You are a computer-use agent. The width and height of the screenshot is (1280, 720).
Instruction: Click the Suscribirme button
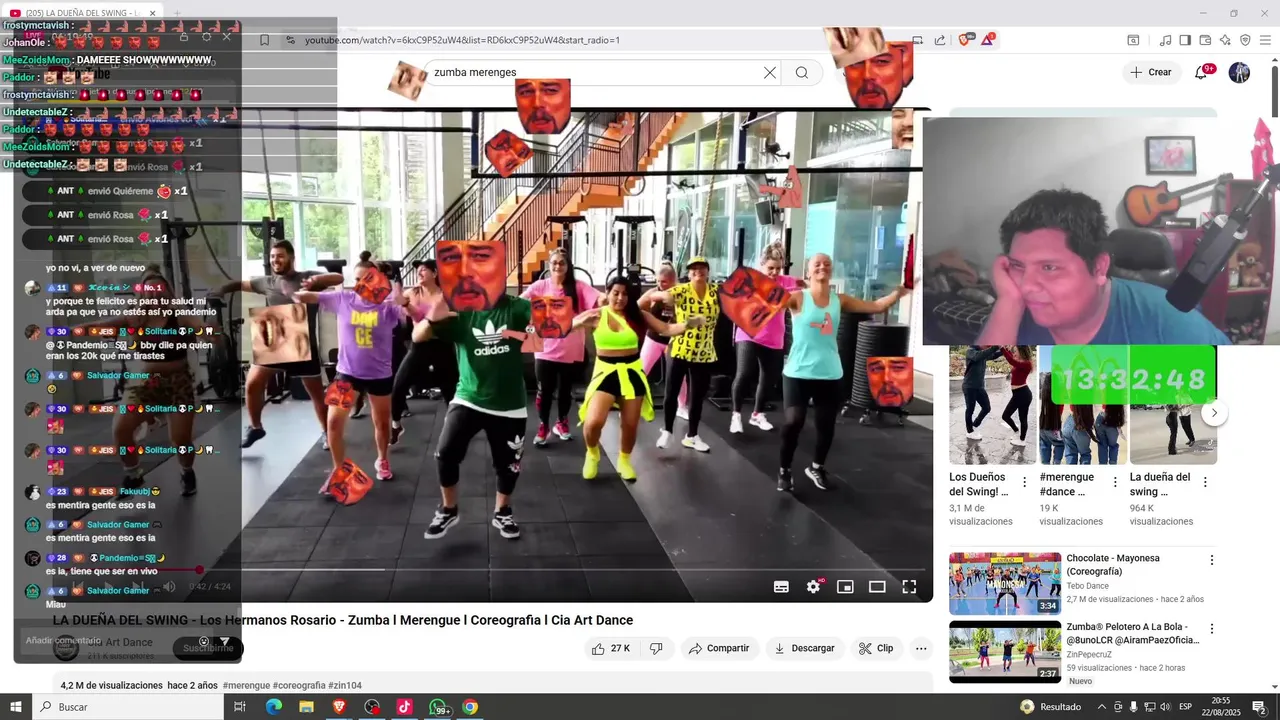208,648
